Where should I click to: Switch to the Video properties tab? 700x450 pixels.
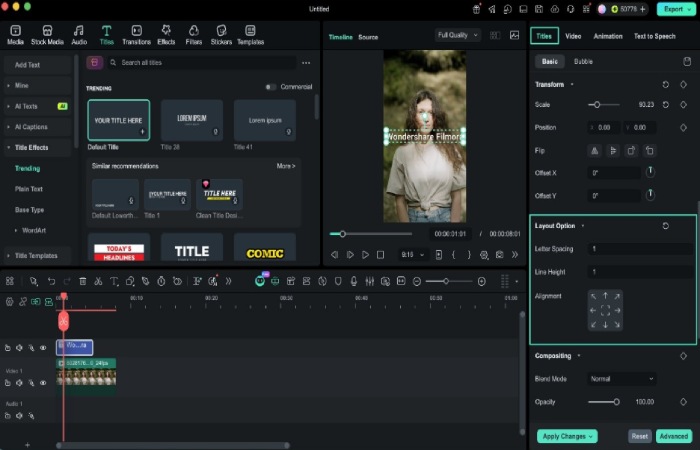(x=573, y=36)
